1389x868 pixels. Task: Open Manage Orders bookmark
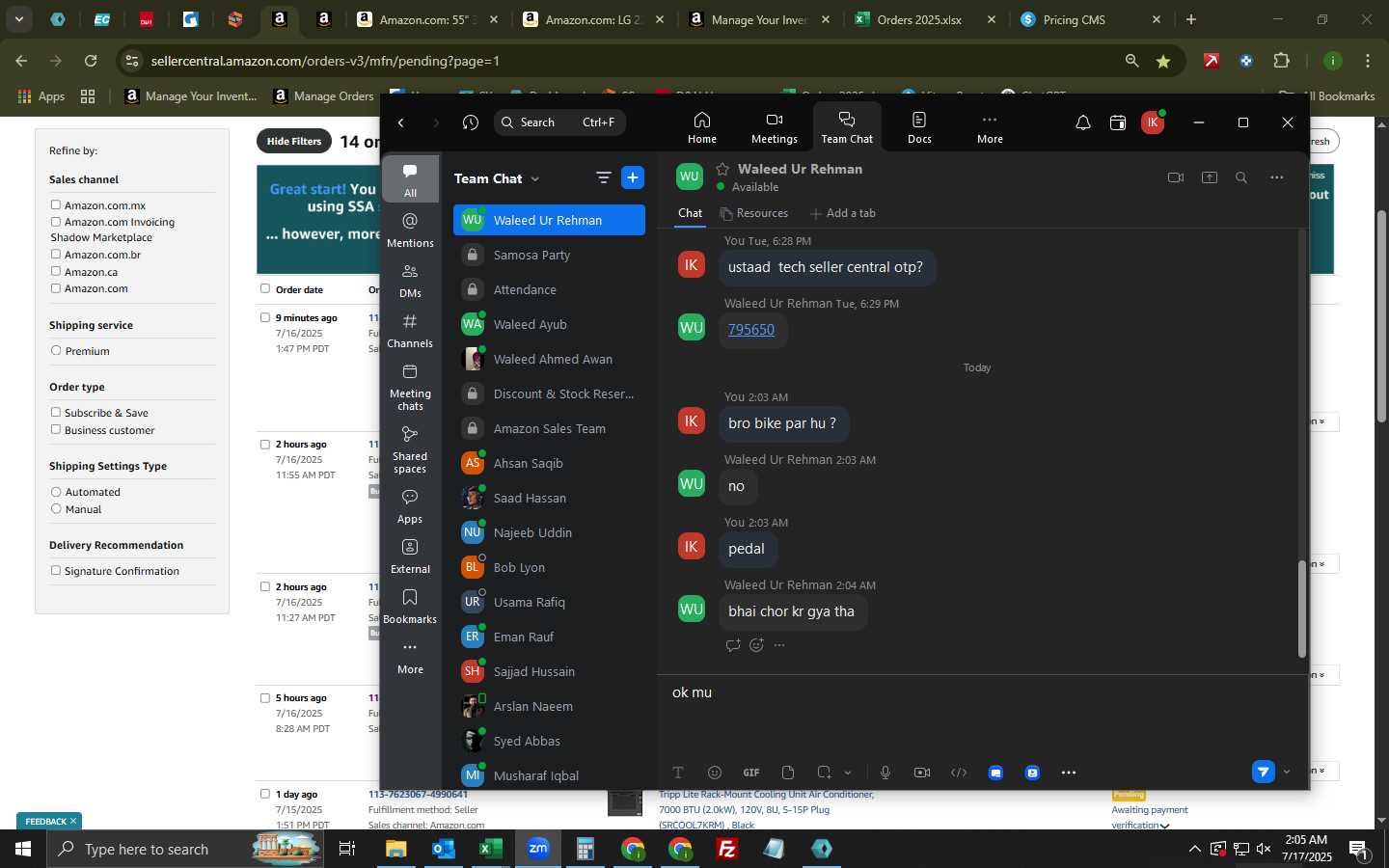point(324,95)
